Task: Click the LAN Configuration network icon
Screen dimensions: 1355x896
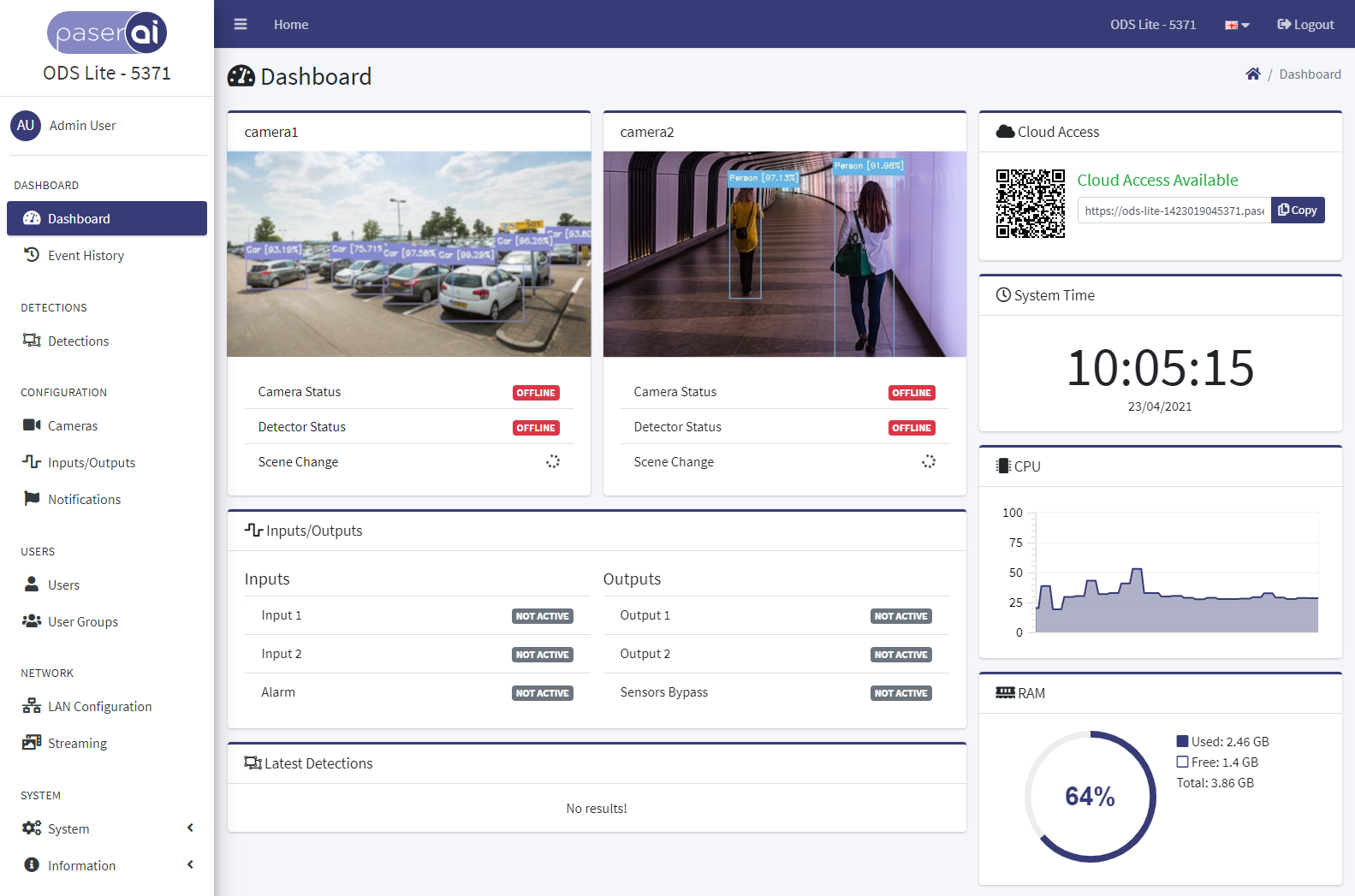Action: pos(32,706)
